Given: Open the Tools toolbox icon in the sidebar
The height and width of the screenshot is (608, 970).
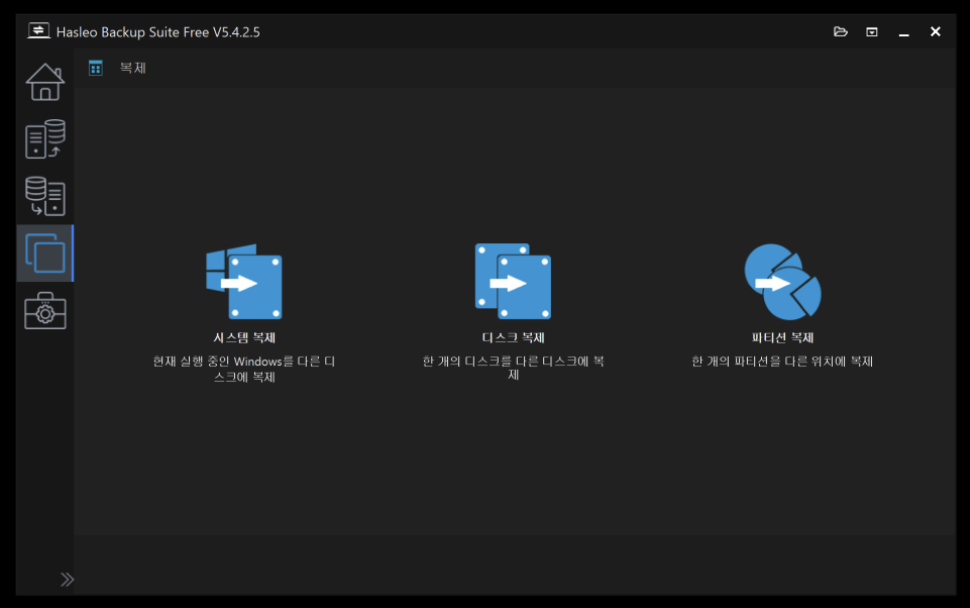Looking at the screenshot, I should [45, 311].
